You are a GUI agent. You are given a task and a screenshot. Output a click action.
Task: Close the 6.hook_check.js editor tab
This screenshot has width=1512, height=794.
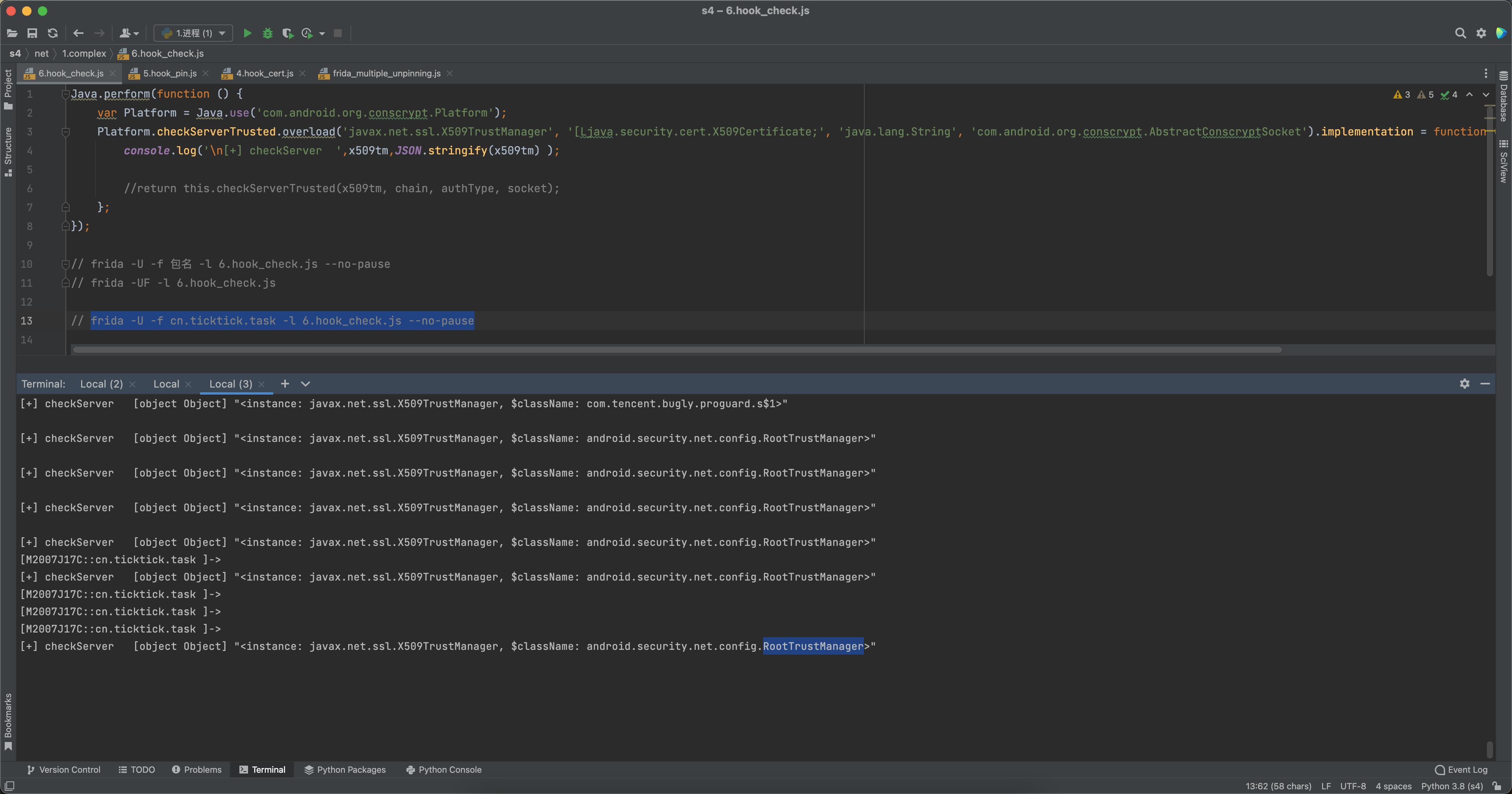[113, 73]
